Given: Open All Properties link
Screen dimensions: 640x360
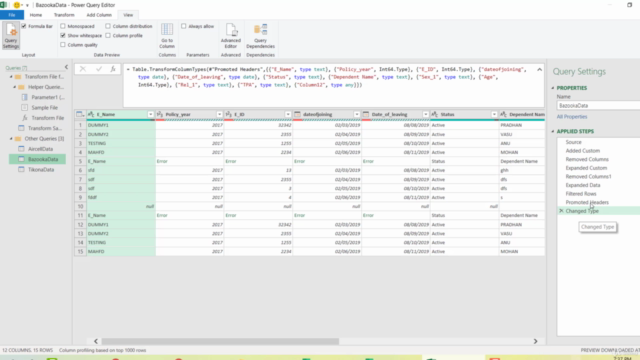Looking at the screenshot, I should click(x=572, y=117).
